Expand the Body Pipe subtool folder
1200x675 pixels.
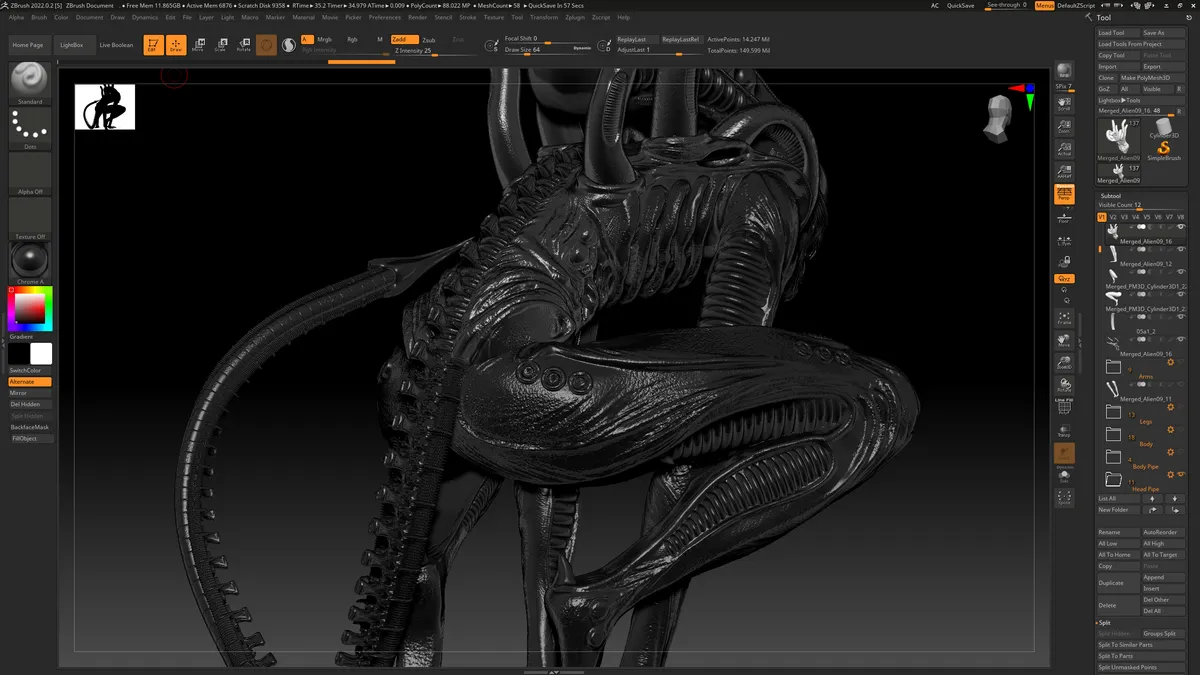1113,456
